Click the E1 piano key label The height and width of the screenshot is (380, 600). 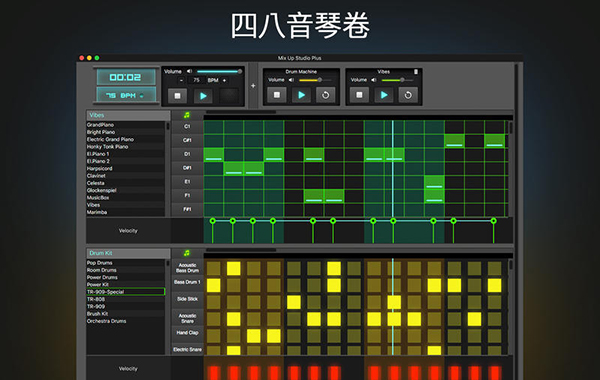pyautogui.click(x=187, y=182)
